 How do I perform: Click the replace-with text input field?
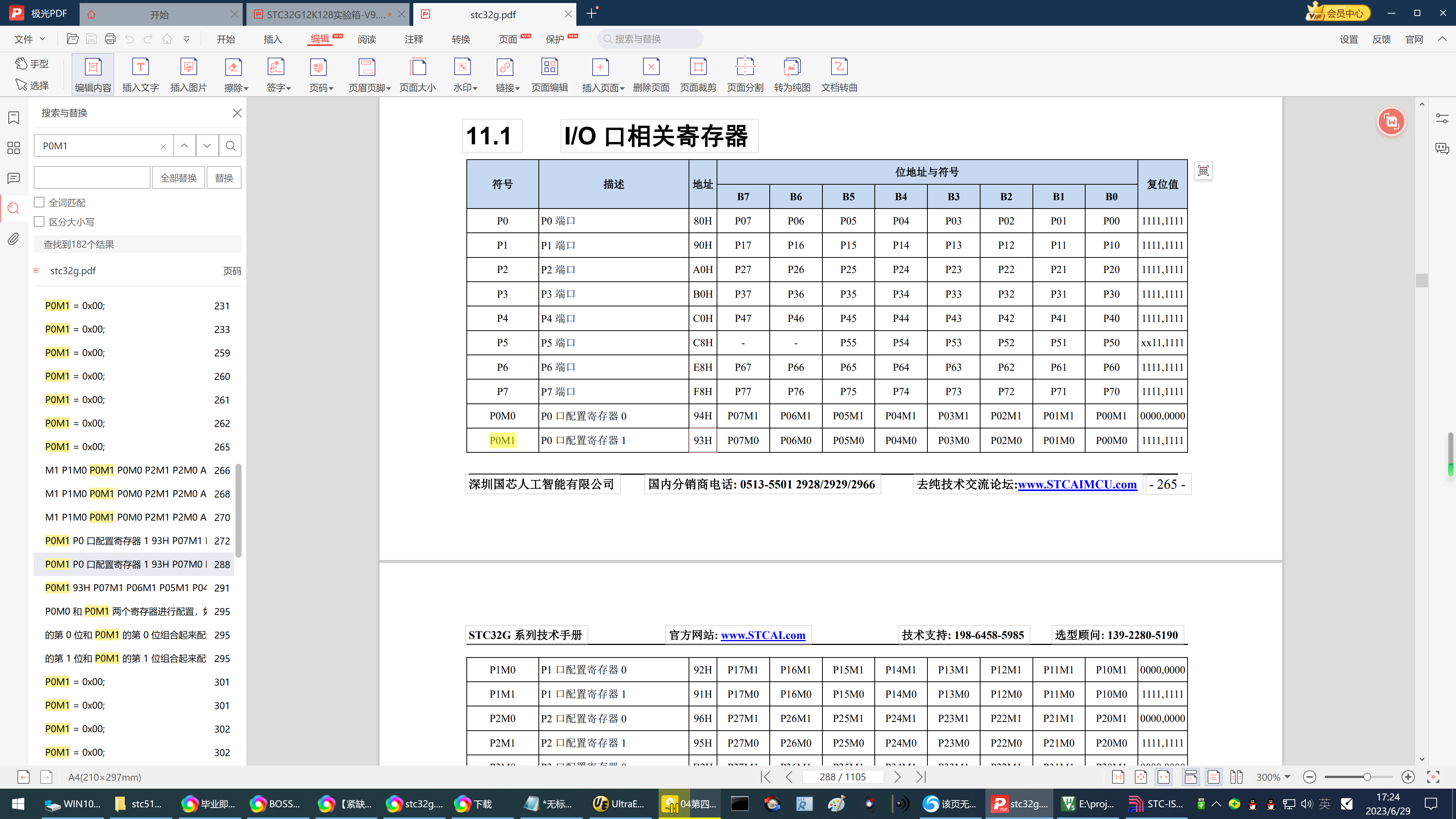(92, 177)
